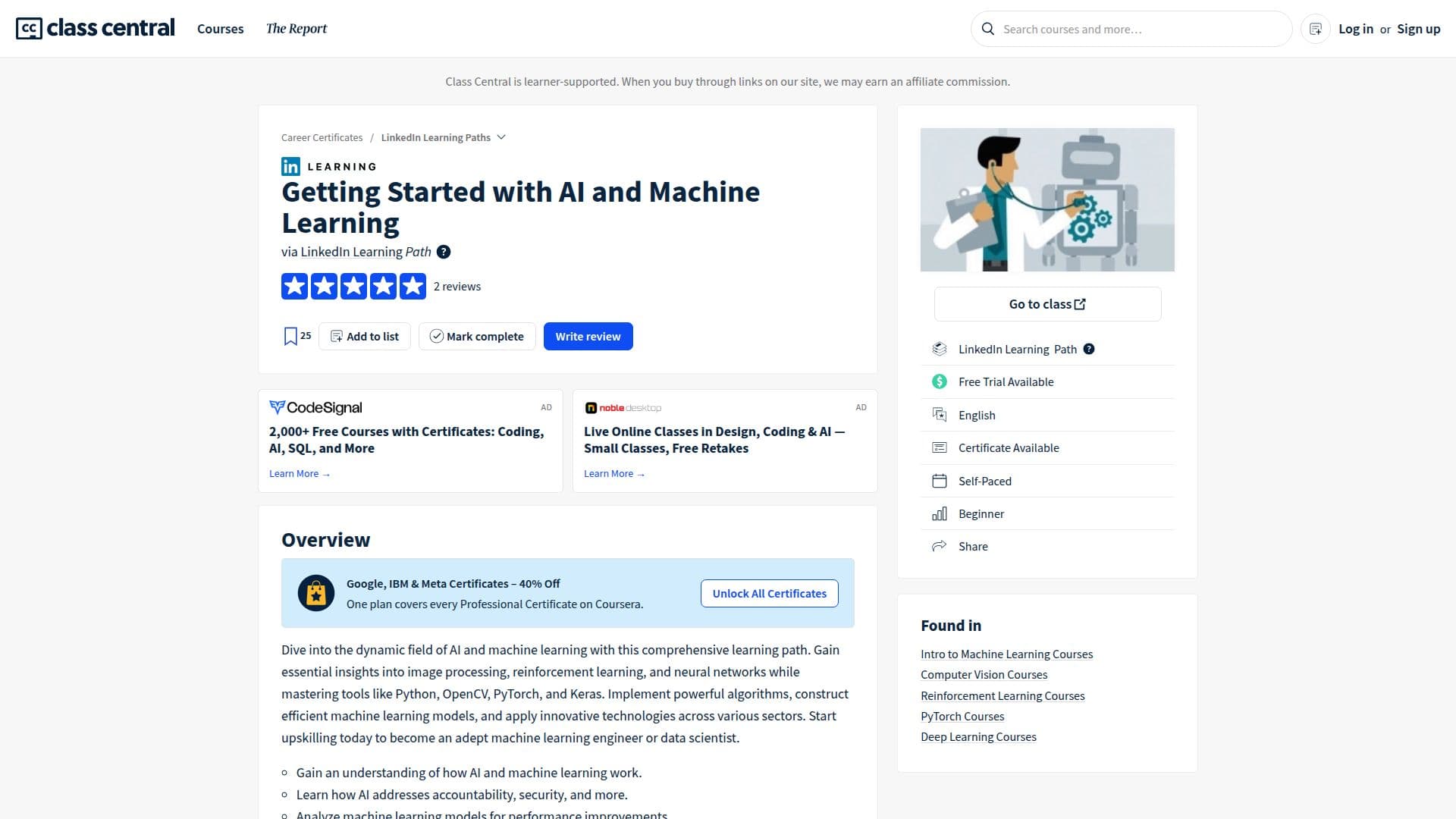Click the LinkedIn Learning logo above the title
The image size is (1456, 819).
coord(328,166)
